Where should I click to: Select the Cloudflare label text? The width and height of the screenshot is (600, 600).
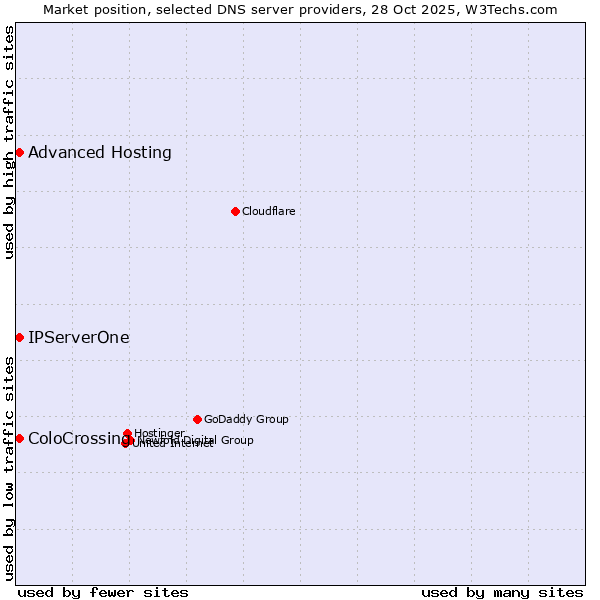click(268, 211)
